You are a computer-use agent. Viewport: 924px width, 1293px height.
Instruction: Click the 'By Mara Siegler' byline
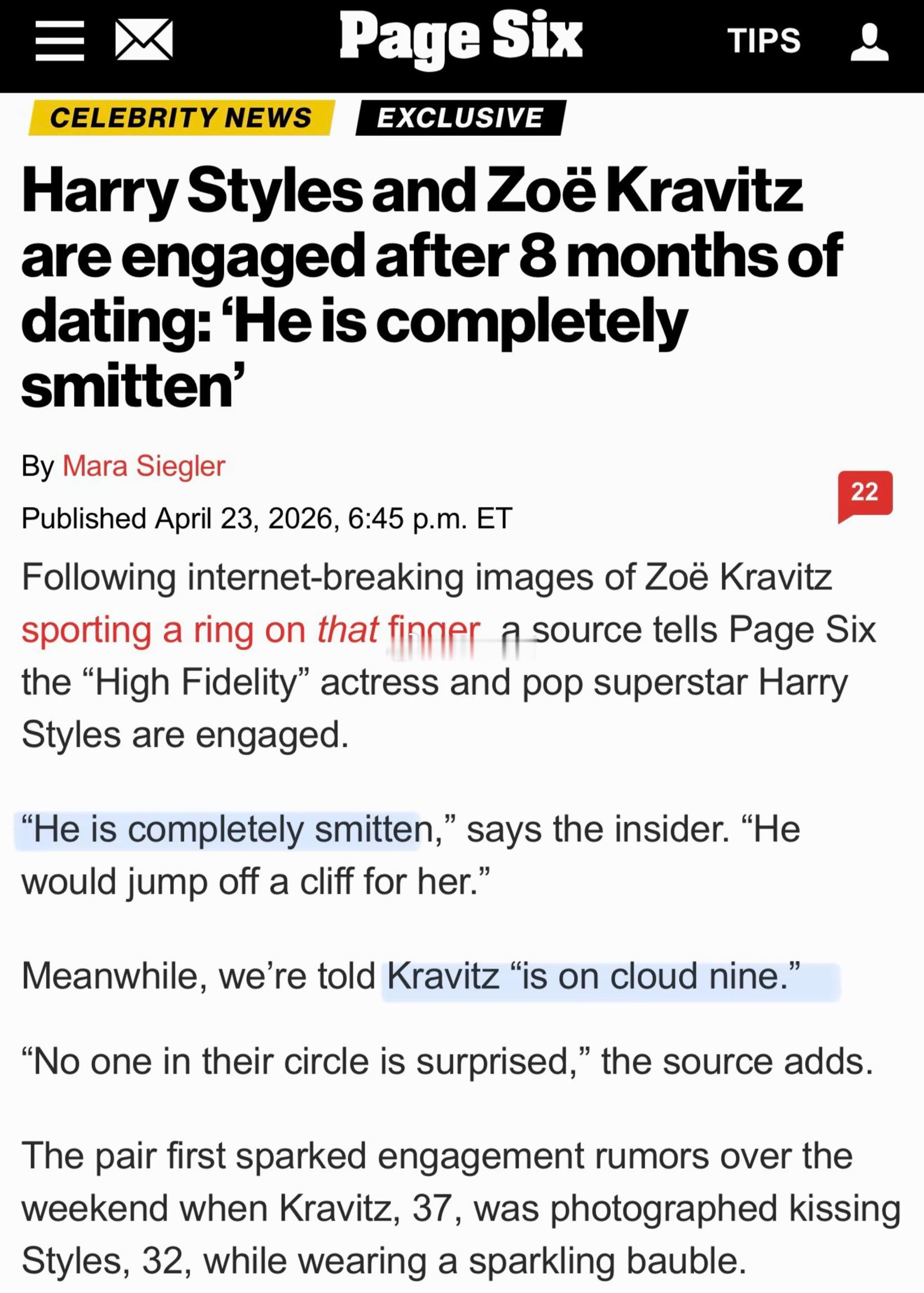coord(125,467)
